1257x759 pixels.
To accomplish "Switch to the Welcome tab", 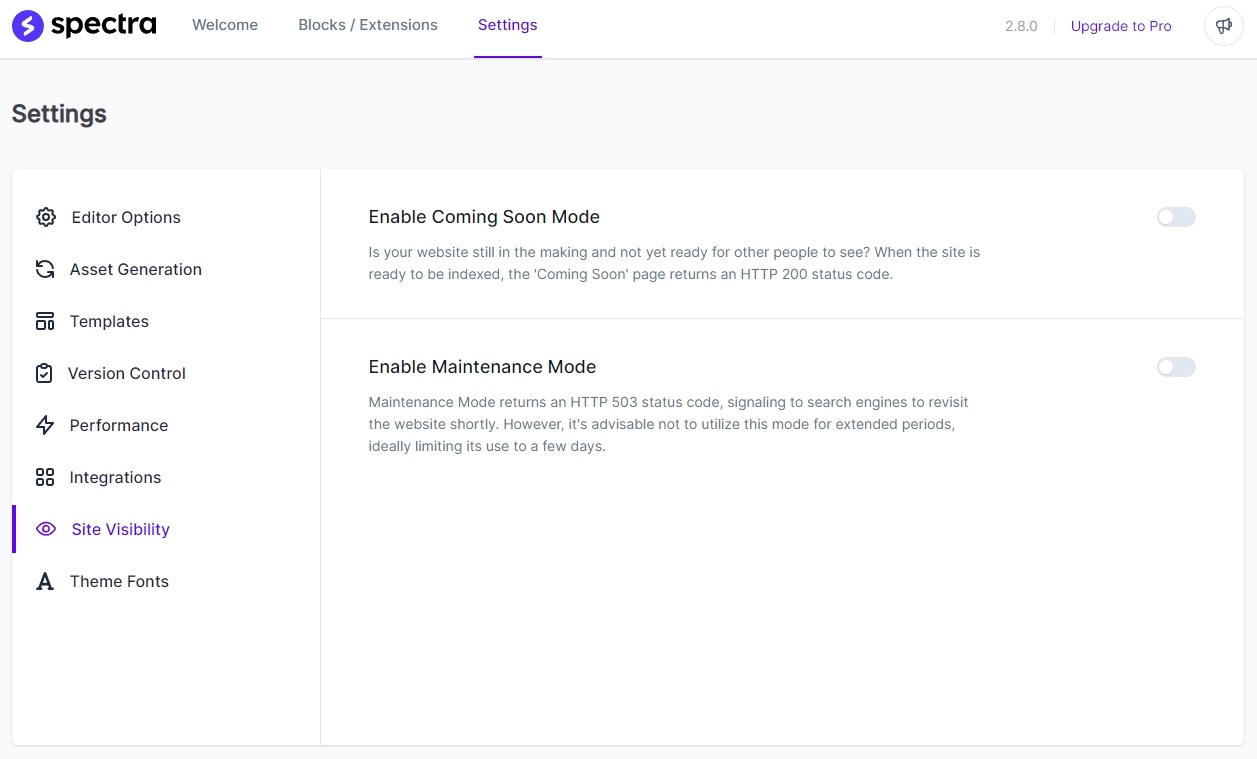I will [x=224, y=25].
